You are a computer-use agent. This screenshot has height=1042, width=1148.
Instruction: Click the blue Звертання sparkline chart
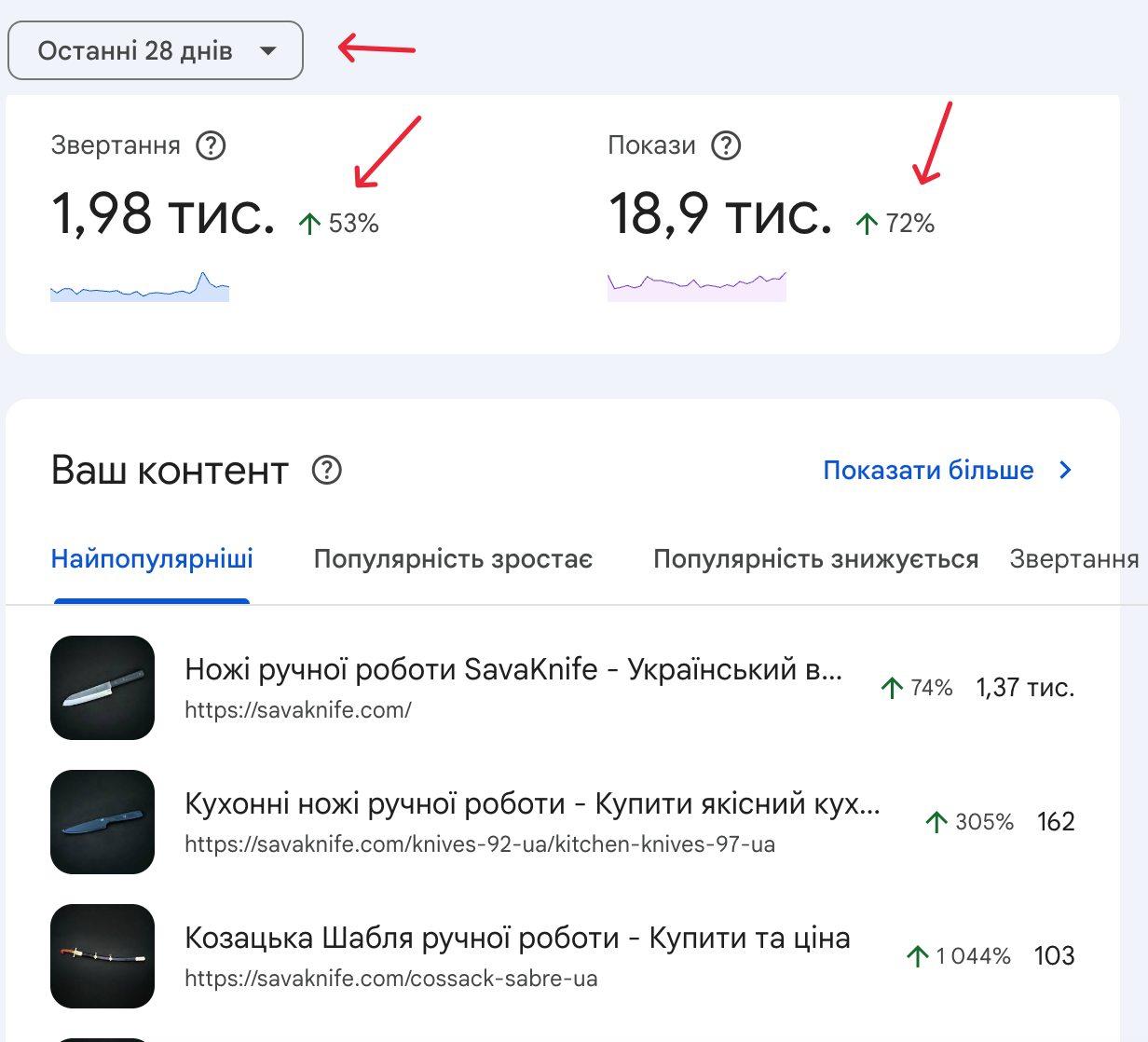tap(140, 288)
